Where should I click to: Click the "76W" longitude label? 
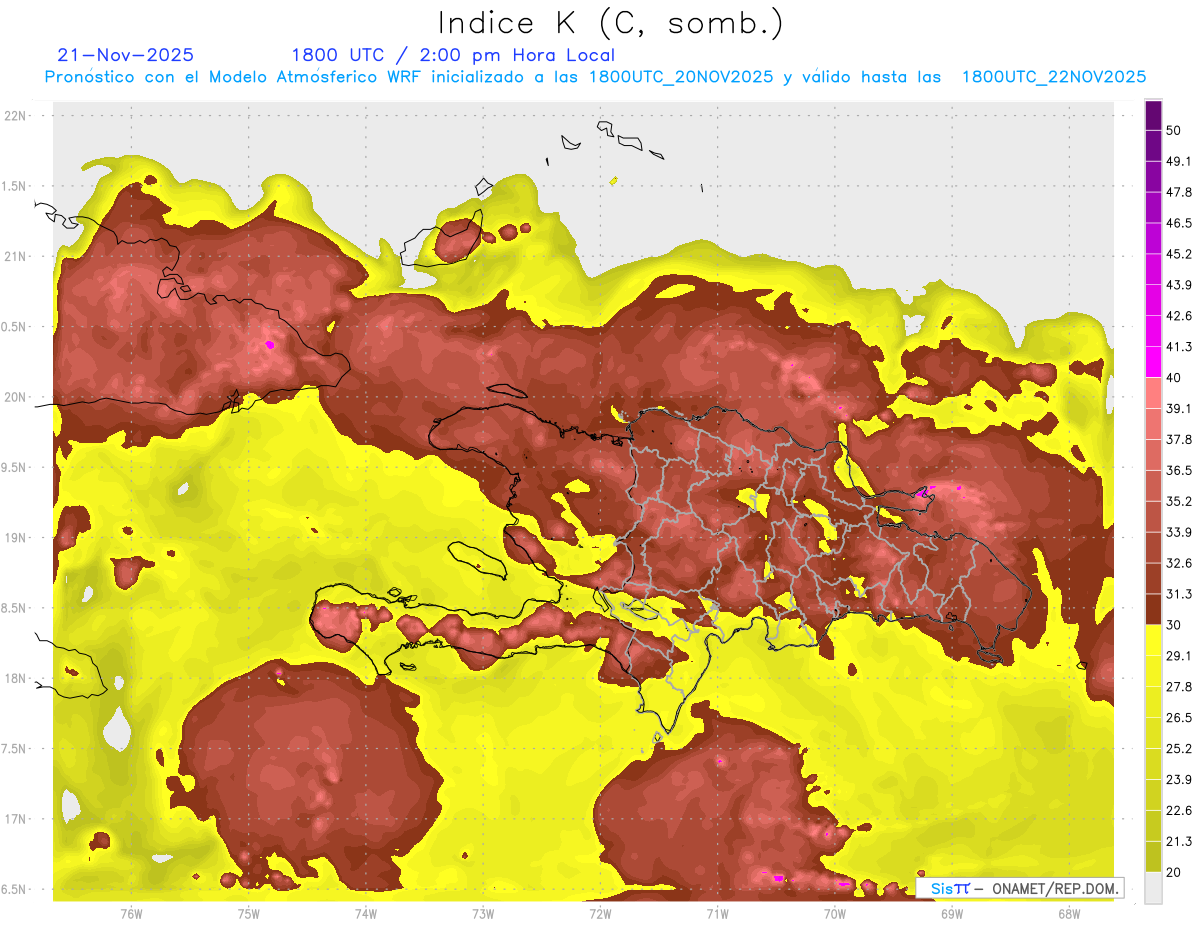pos(131,914)
